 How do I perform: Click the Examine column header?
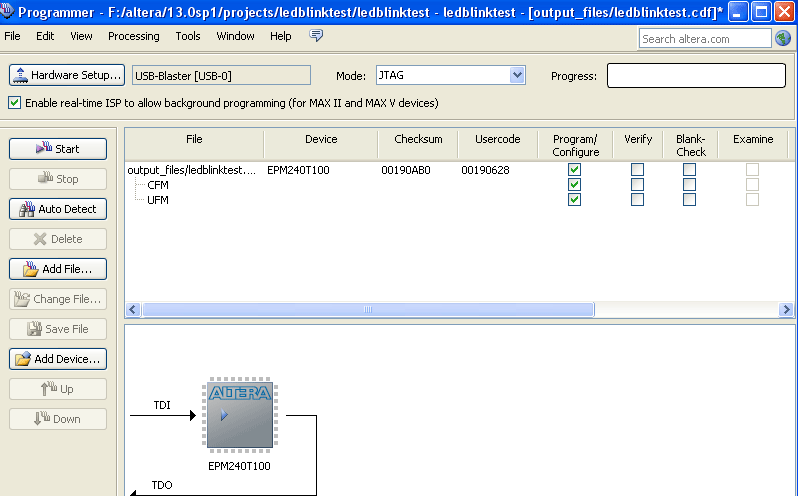click(x=753, y=144)
